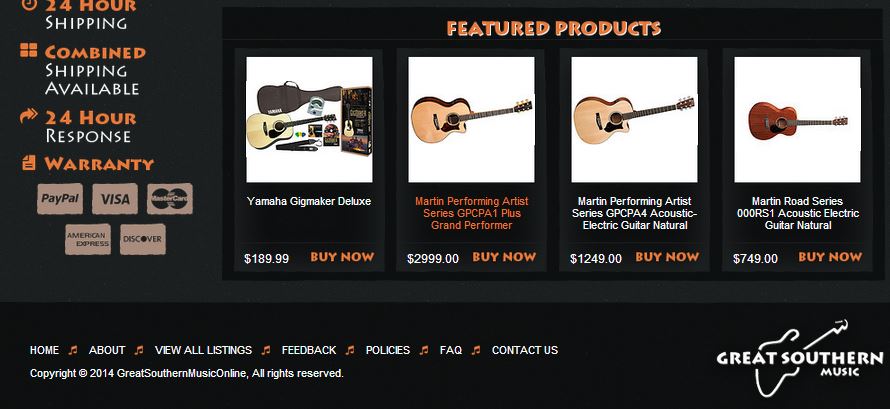This screenshot has height=409, width=890.
Task: Click the Discover card icon
Action: [143, 239]
